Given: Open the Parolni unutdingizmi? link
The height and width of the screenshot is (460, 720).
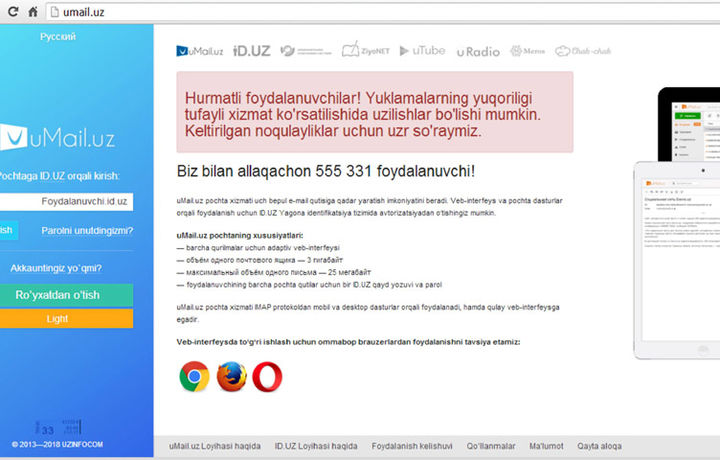Looking at the screenshot, I should point(87,230).
